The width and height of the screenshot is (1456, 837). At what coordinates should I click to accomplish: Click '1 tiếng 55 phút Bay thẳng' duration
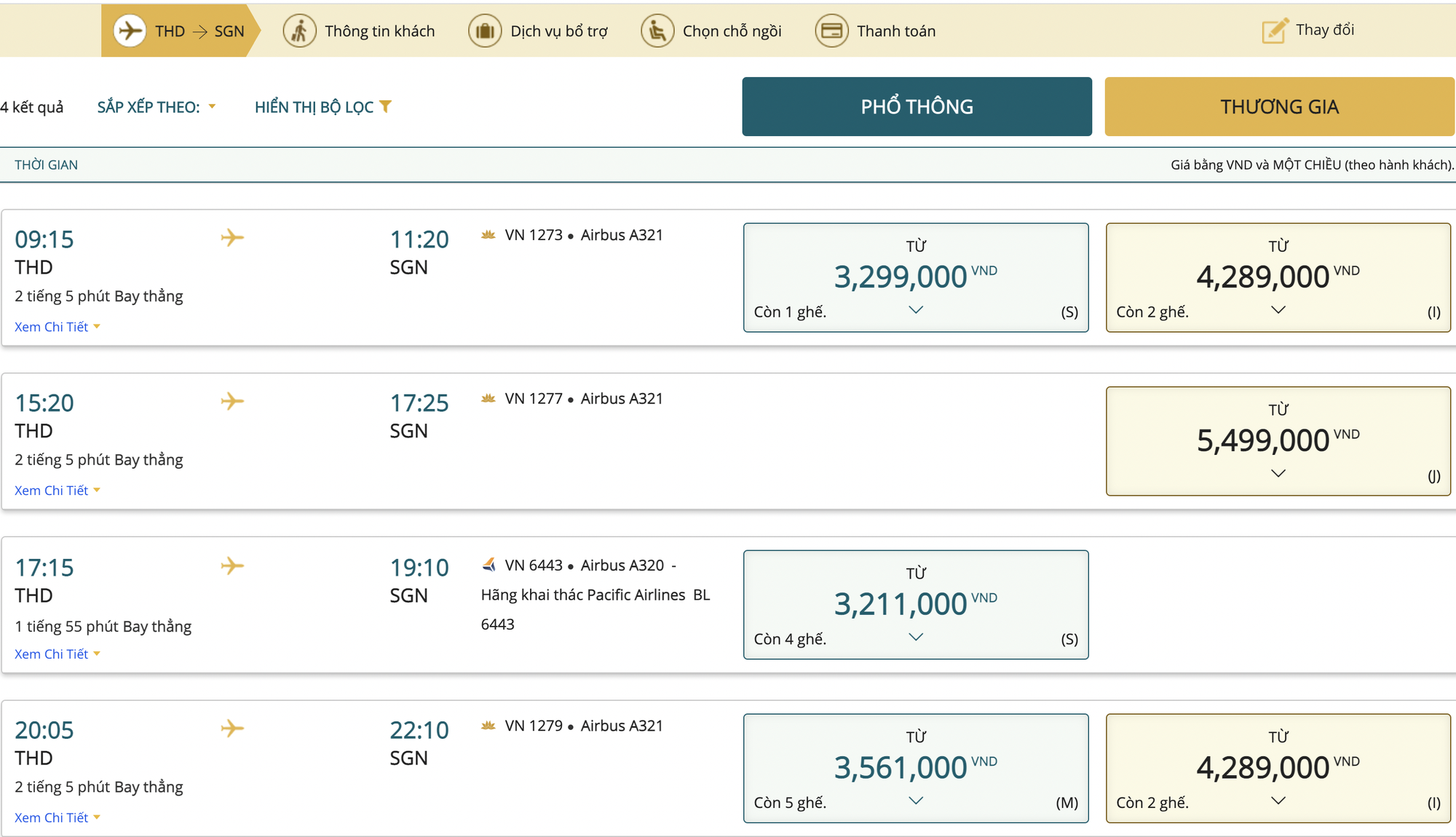tap(103, 627)
